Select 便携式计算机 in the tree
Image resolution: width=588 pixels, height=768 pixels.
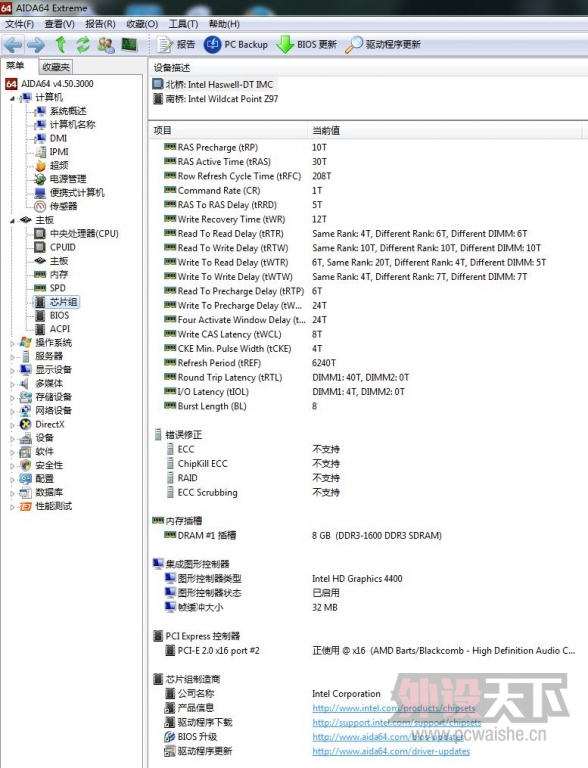pyautogui.click(x=77, y=192)
